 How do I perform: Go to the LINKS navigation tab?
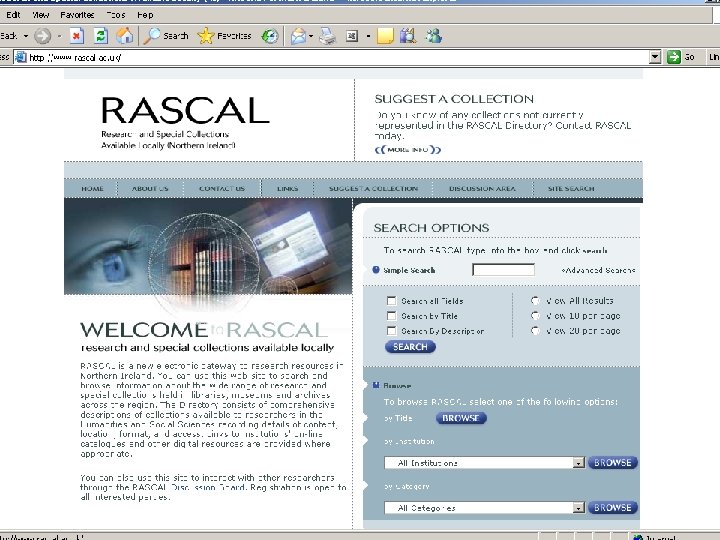[x=287, y=189]
